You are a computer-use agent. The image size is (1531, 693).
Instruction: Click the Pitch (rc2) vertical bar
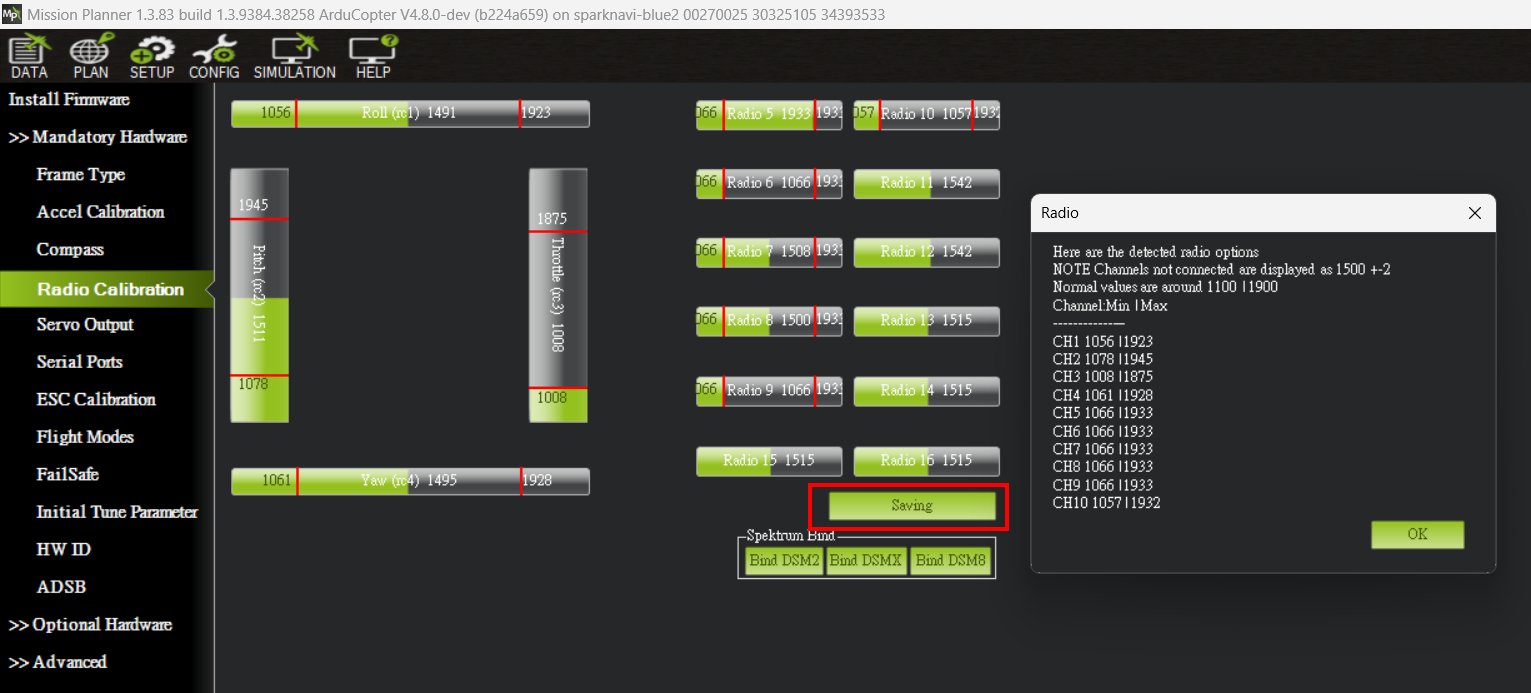pos(259,295)
